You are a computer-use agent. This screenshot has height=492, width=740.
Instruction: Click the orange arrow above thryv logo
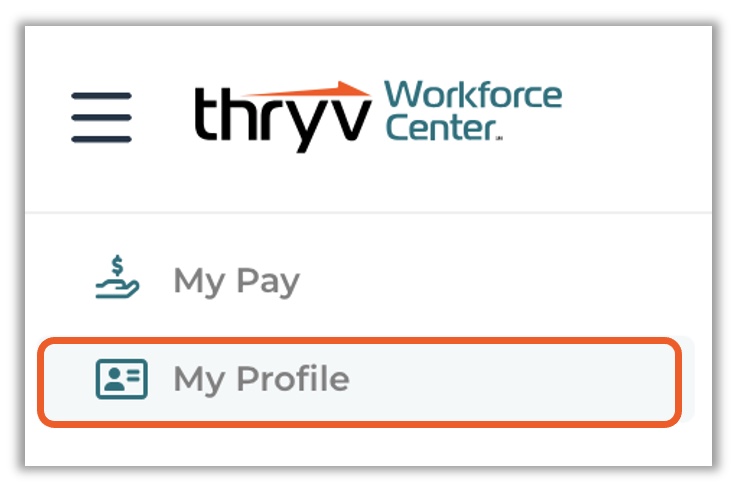tap(307, 89)
